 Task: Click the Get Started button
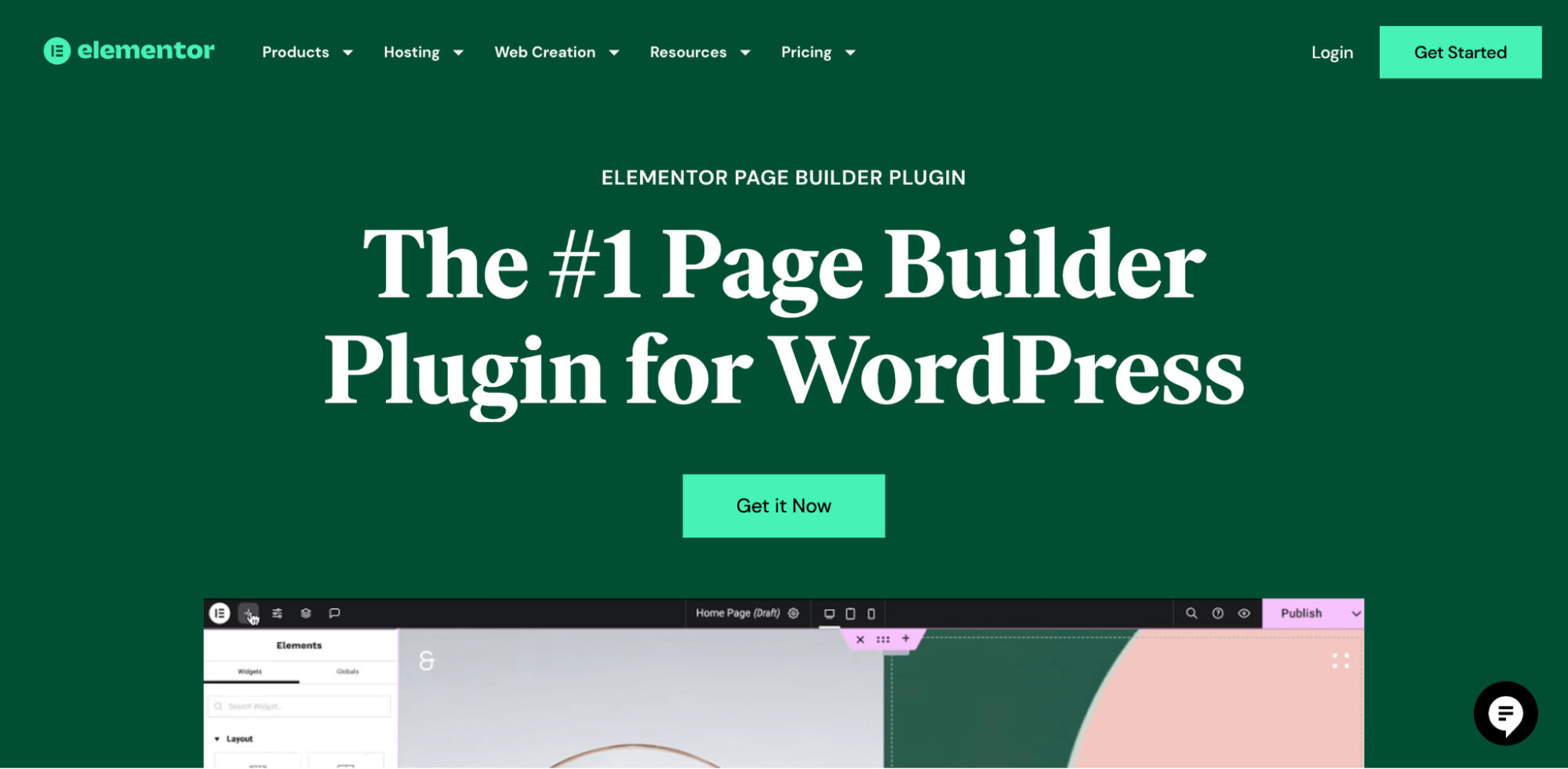point(1461,52)
